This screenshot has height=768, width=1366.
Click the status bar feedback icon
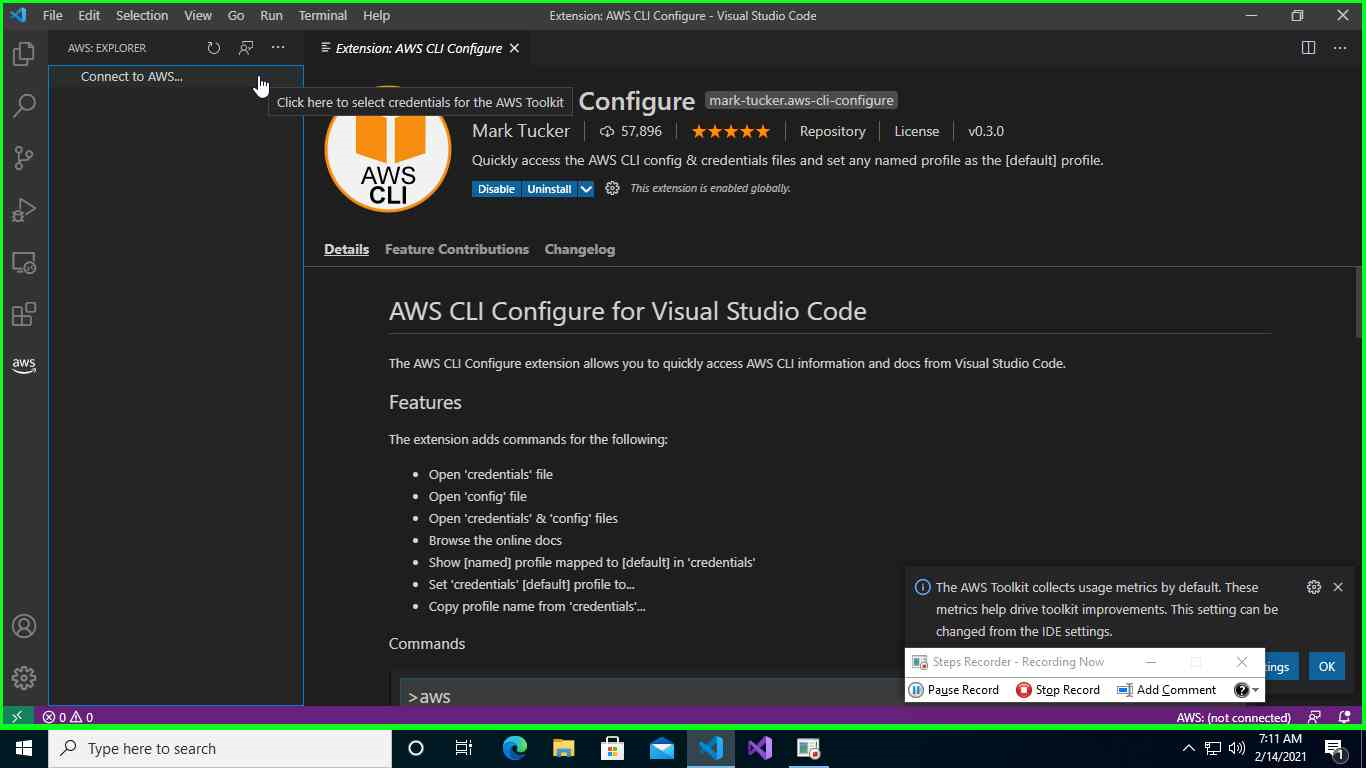(x=1314, y=717)
